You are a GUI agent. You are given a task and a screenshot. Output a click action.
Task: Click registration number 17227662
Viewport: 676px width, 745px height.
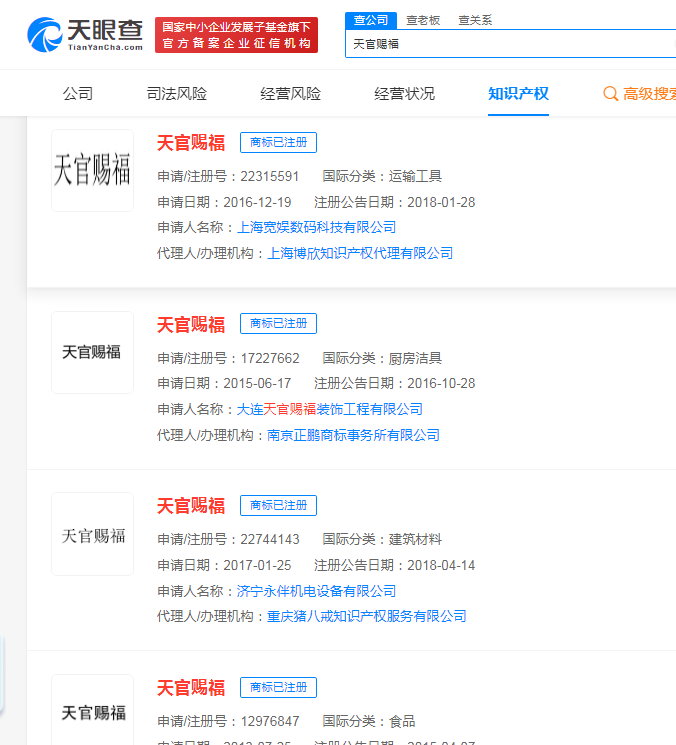coord(270,358)
